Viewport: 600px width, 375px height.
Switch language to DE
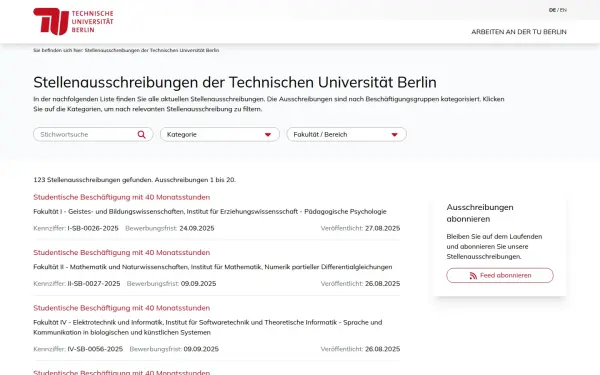coord(552,10)
